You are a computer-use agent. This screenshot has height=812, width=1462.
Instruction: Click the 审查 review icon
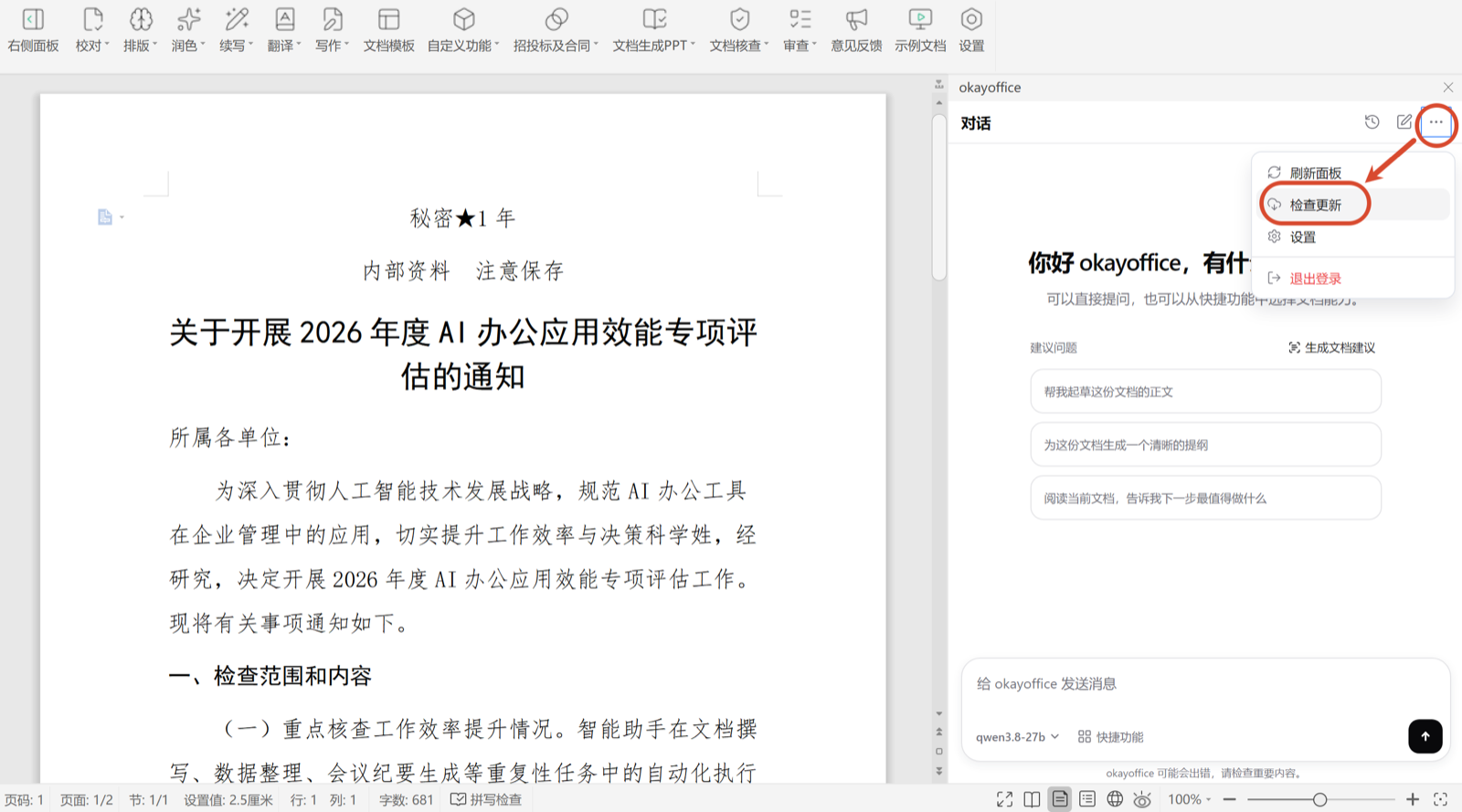pos(800,19)
